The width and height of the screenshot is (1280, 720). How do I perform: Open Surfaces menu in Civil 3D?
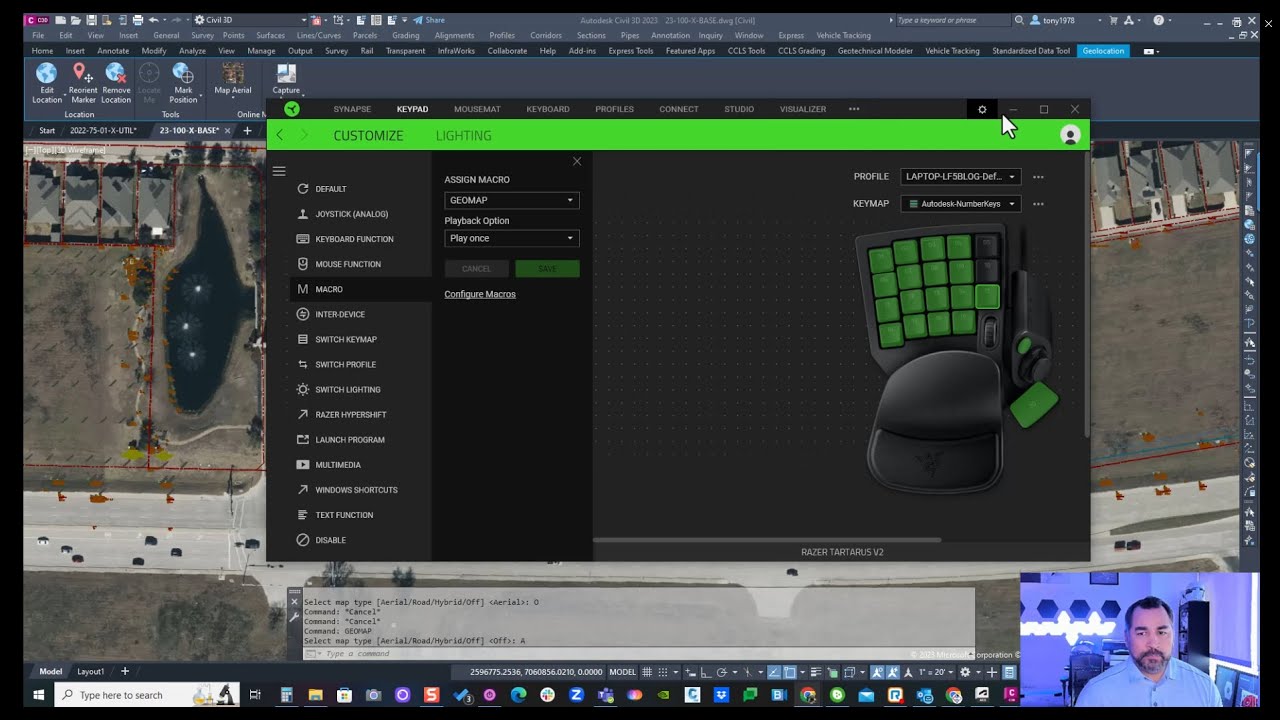pos(270,36)
